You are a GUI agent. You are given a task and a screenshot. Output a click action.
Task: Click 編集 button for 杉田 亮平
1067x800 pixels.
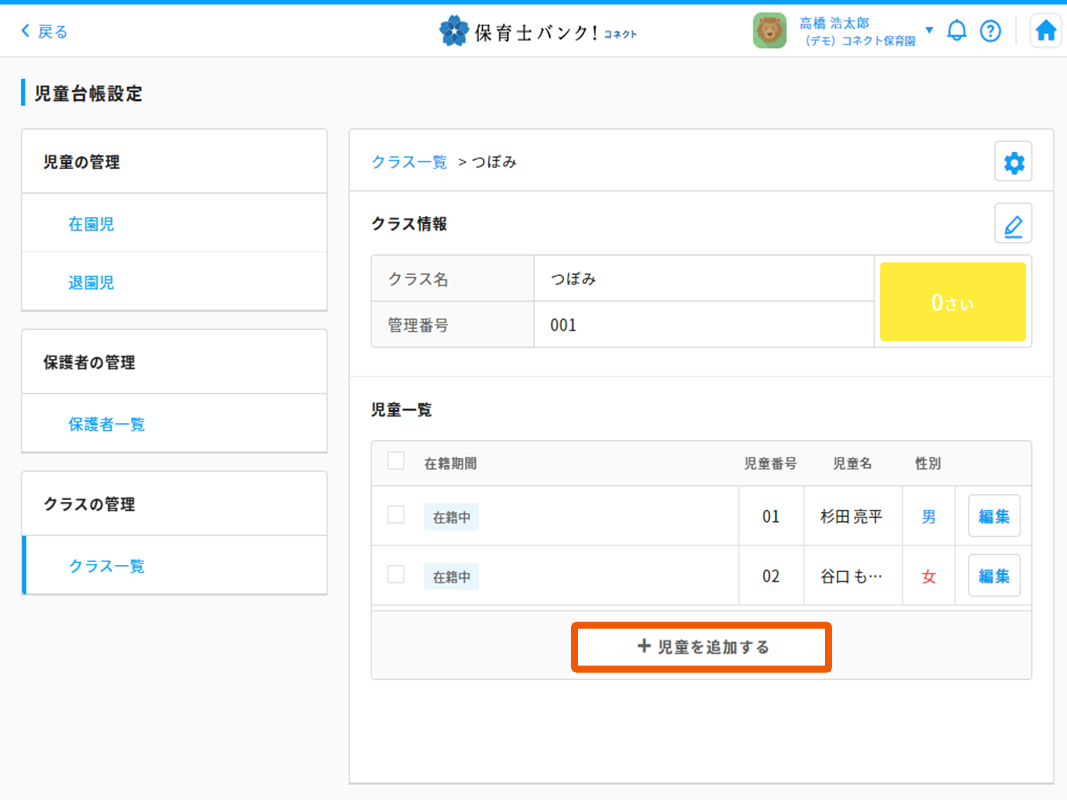(x=993, y=516)
